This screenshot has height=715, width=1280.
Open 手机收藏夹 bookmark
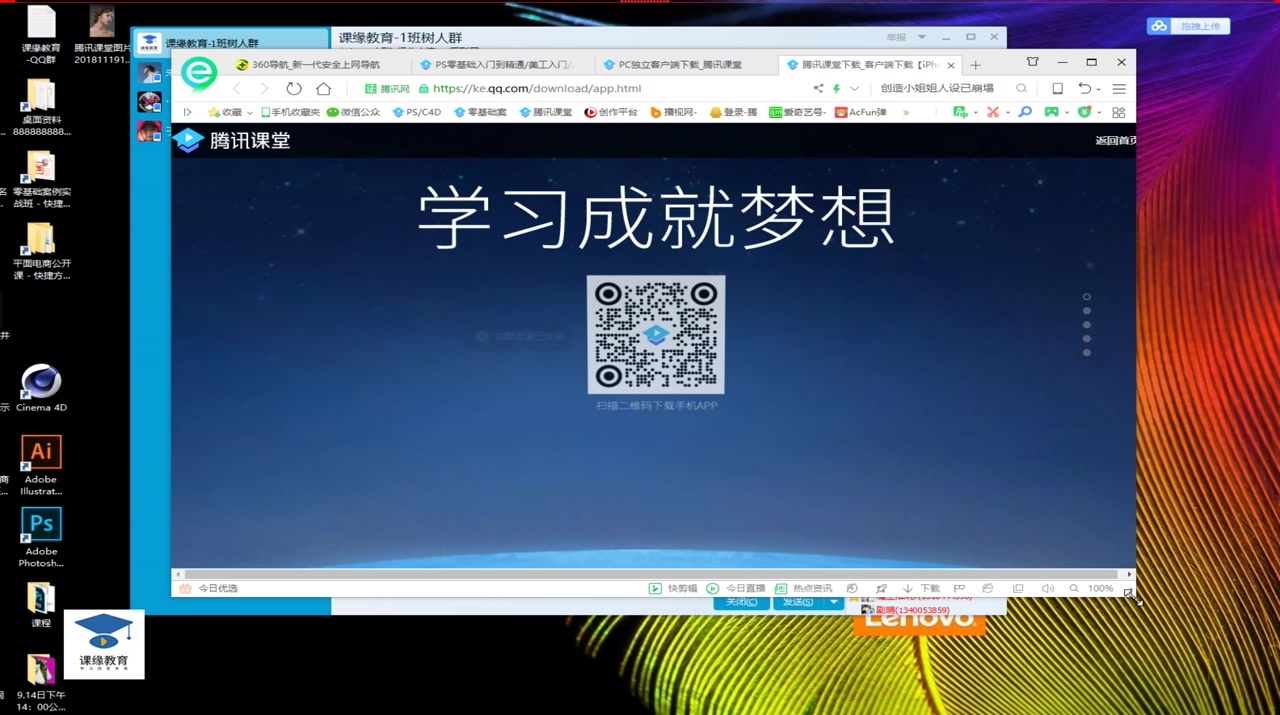click(290, 112)
